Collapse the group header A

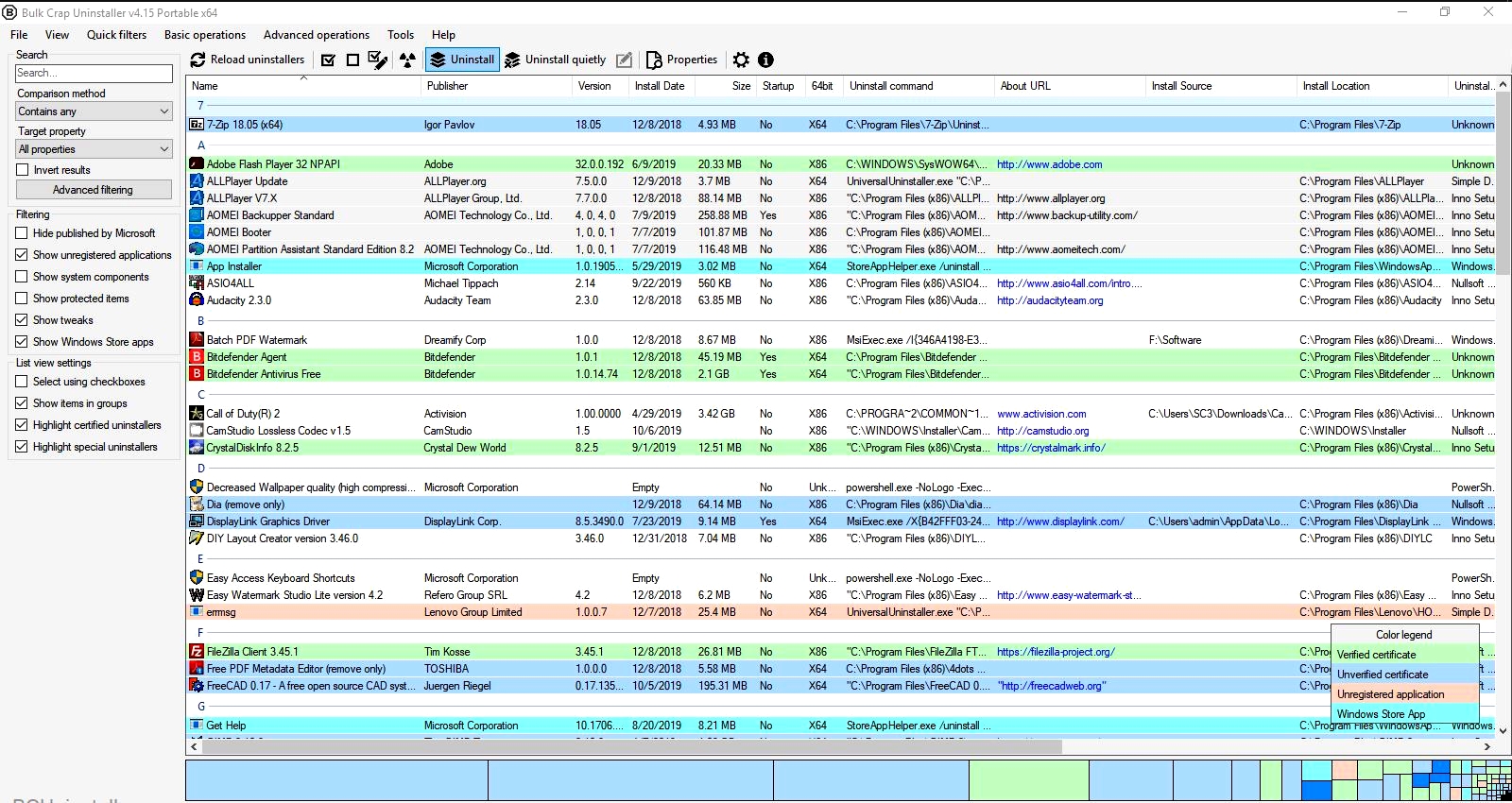tap(201, 145)
